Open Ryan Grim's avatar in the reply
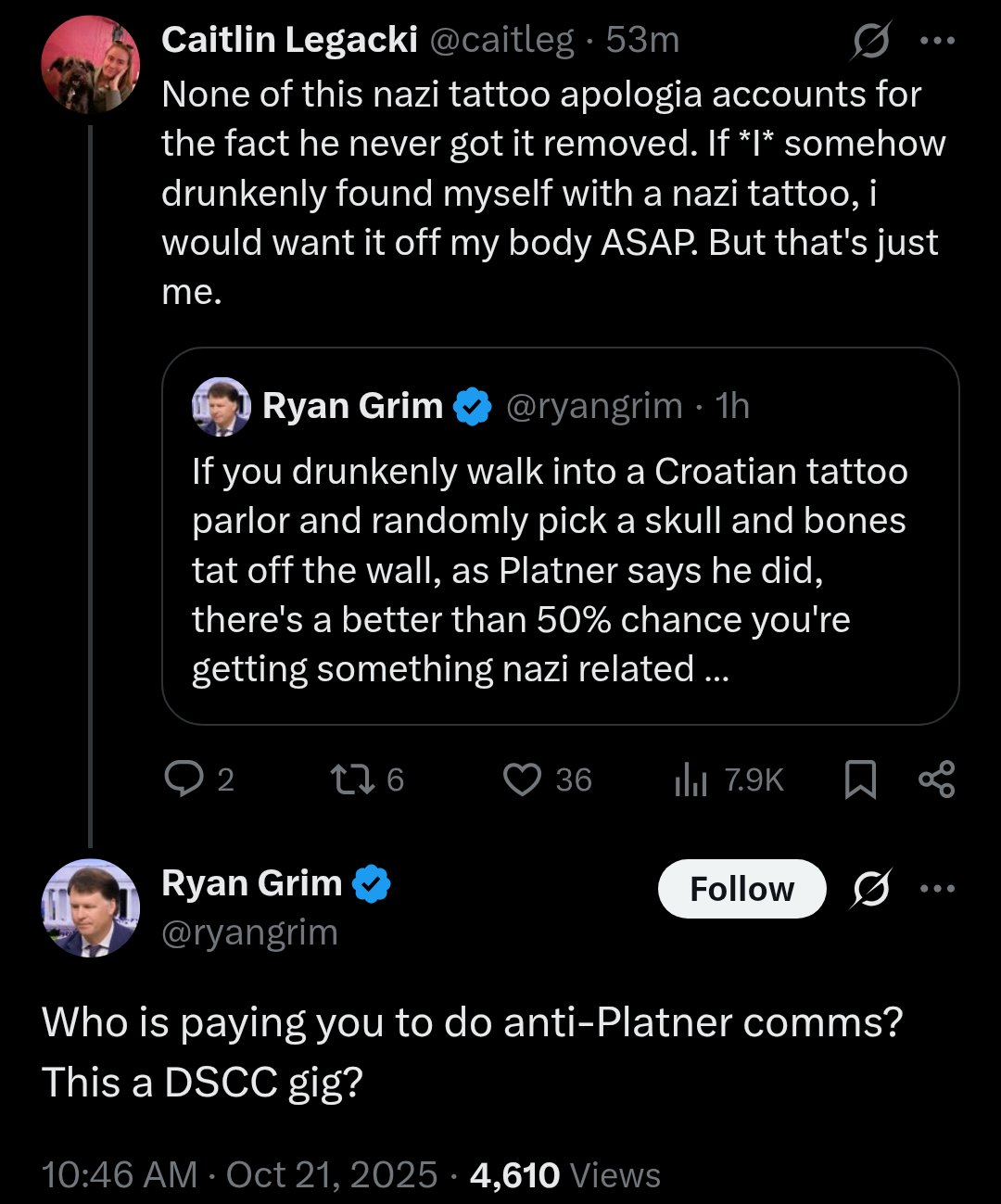 90,908
